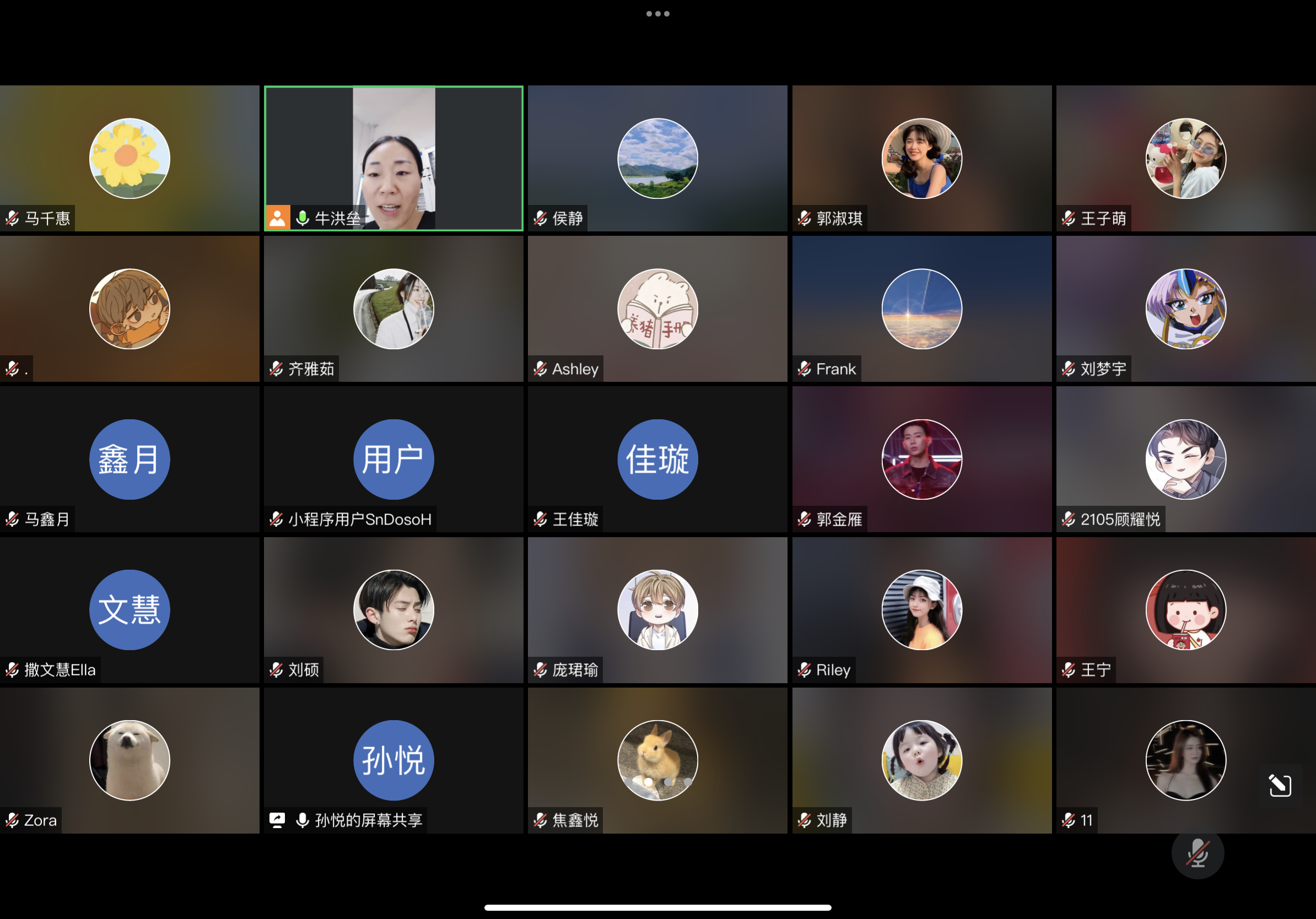Tap the bear book avatar of Ashley
This screenshot has height=919, width=1316.
(657, 309)
